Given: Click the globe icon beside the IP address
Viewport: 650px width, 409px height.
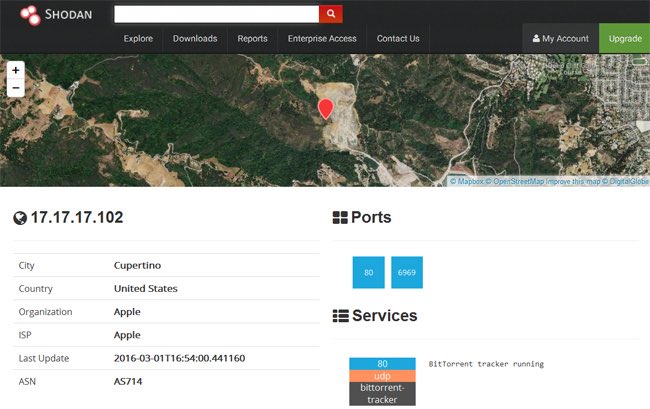Looking at the screenshot, I should click(19, 218).
